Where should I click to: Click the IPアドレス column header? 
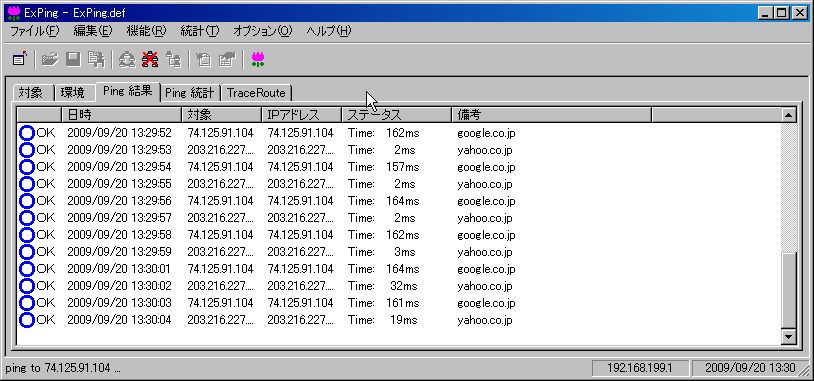click(302, 115)
